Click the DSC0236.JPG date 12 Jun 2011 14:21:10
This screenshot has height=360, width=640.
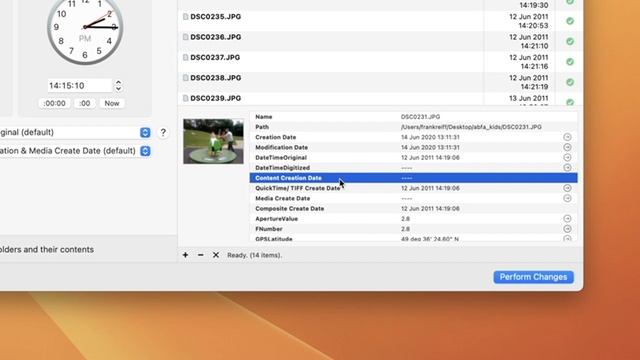coord(529,42)
